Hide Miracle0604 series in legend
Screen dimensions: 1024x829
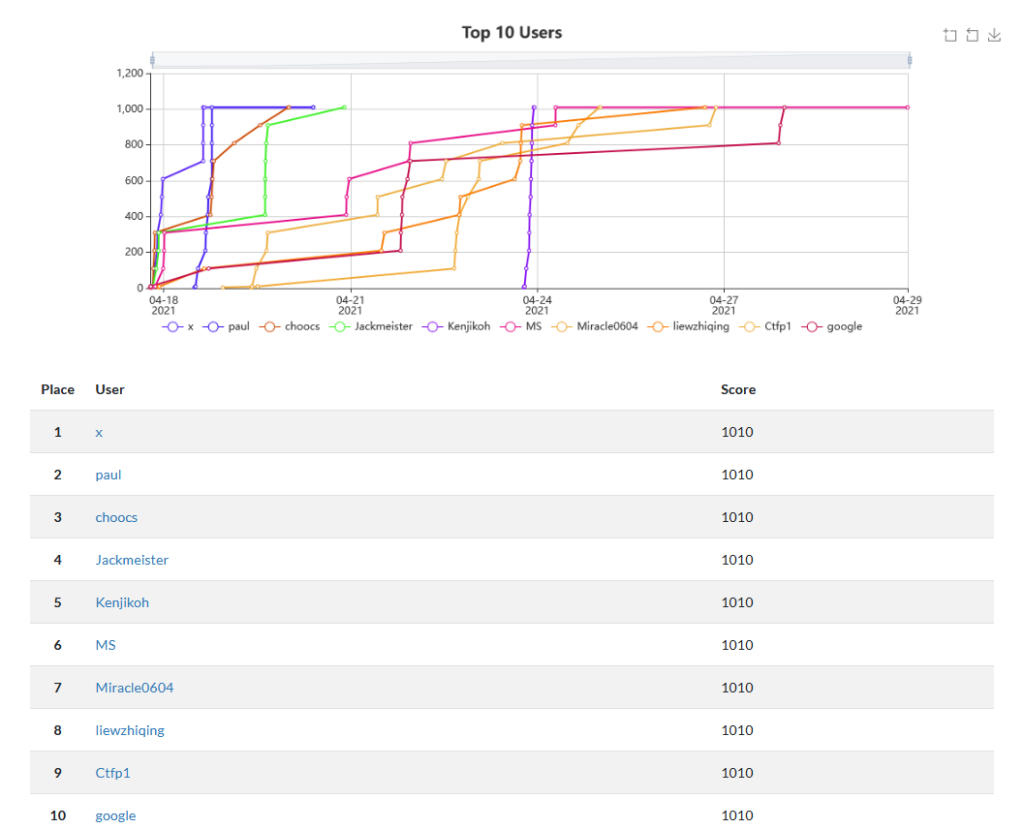[x=594, y=327]
